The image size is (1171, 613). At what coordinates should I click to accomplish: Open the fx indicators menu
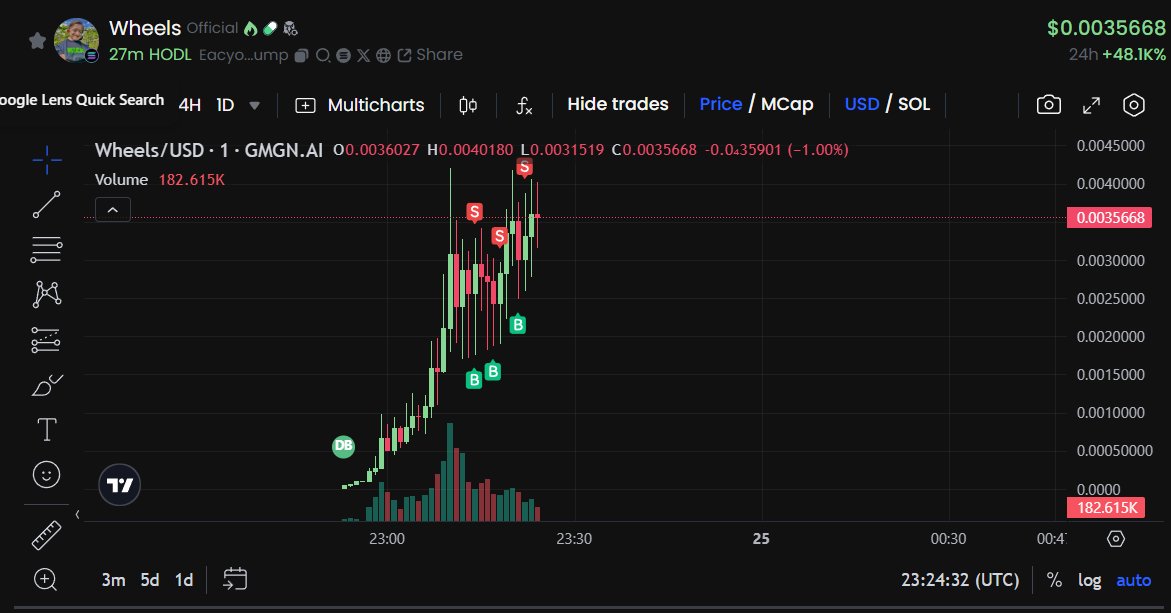tap(524, 105)
